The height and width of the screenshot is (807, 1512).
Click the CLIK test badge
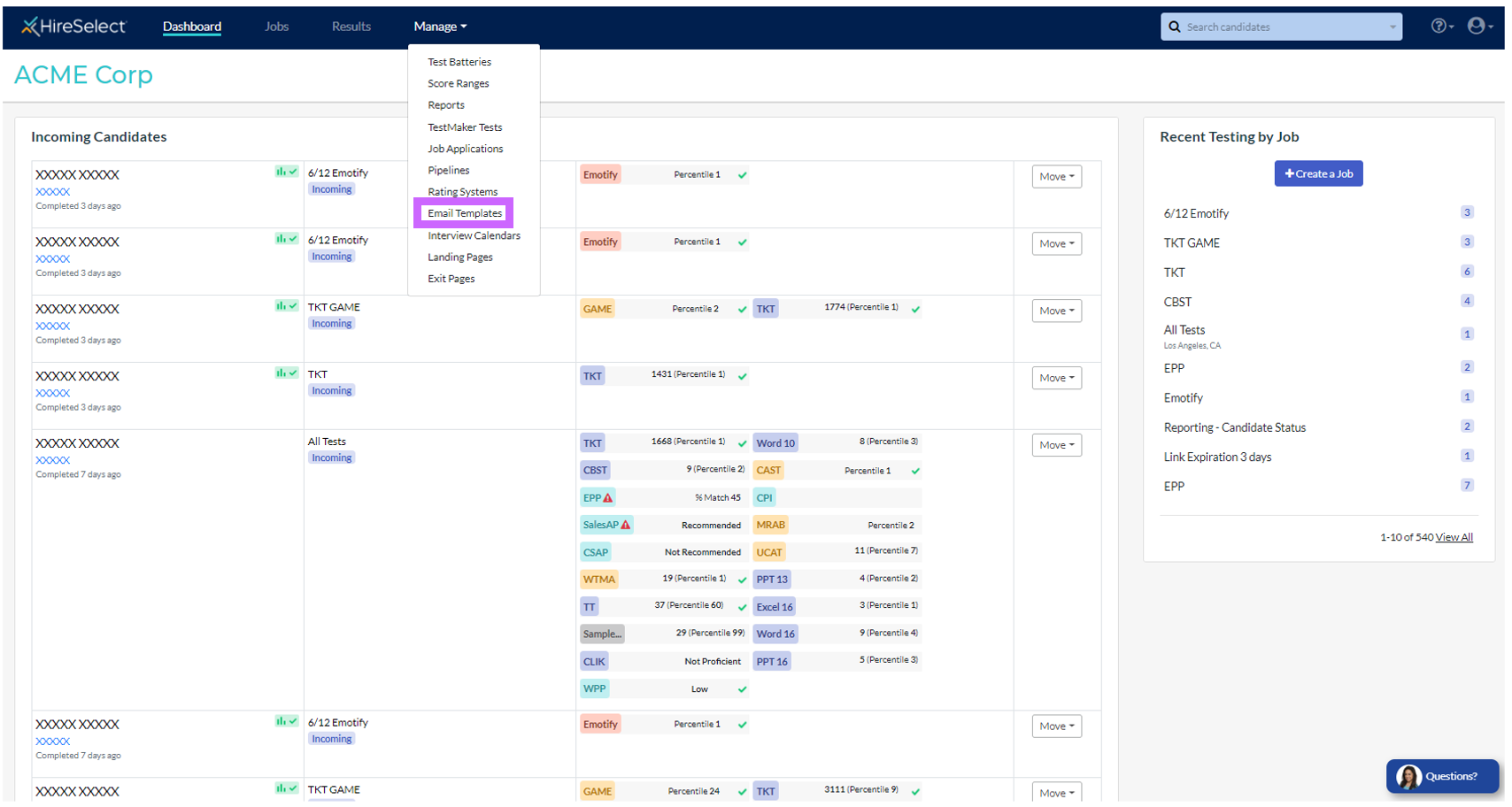click(x=595, y=661)
